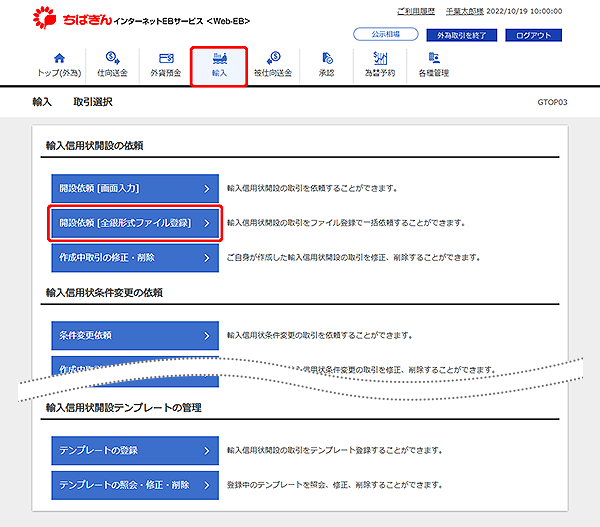Click the ログアウト button

(x=534, y=35)
